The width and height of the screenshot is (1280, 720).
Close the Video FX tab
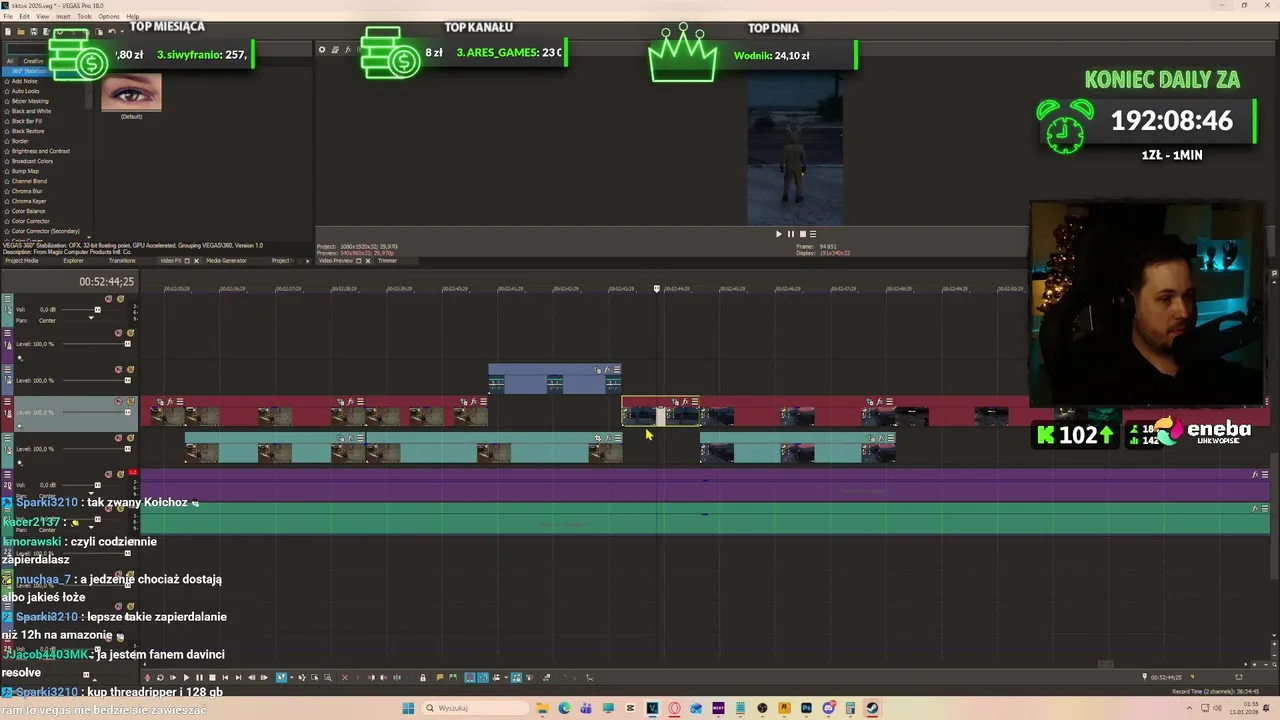196,260
